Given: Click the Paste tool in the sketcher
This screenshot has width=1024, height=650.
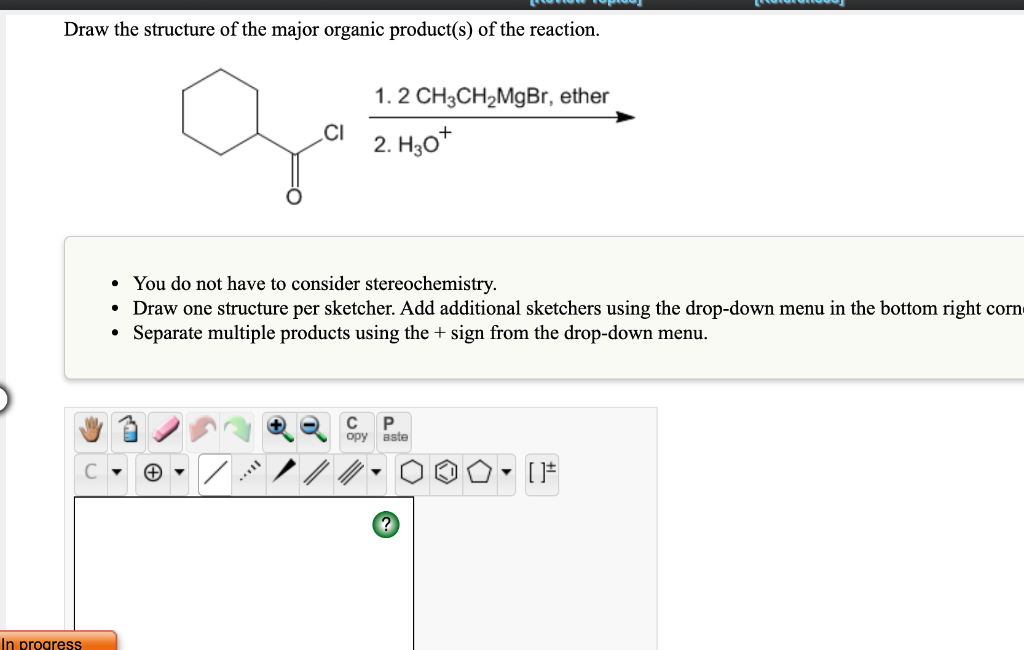Looking at the screenshot, I should coord(390,431).
